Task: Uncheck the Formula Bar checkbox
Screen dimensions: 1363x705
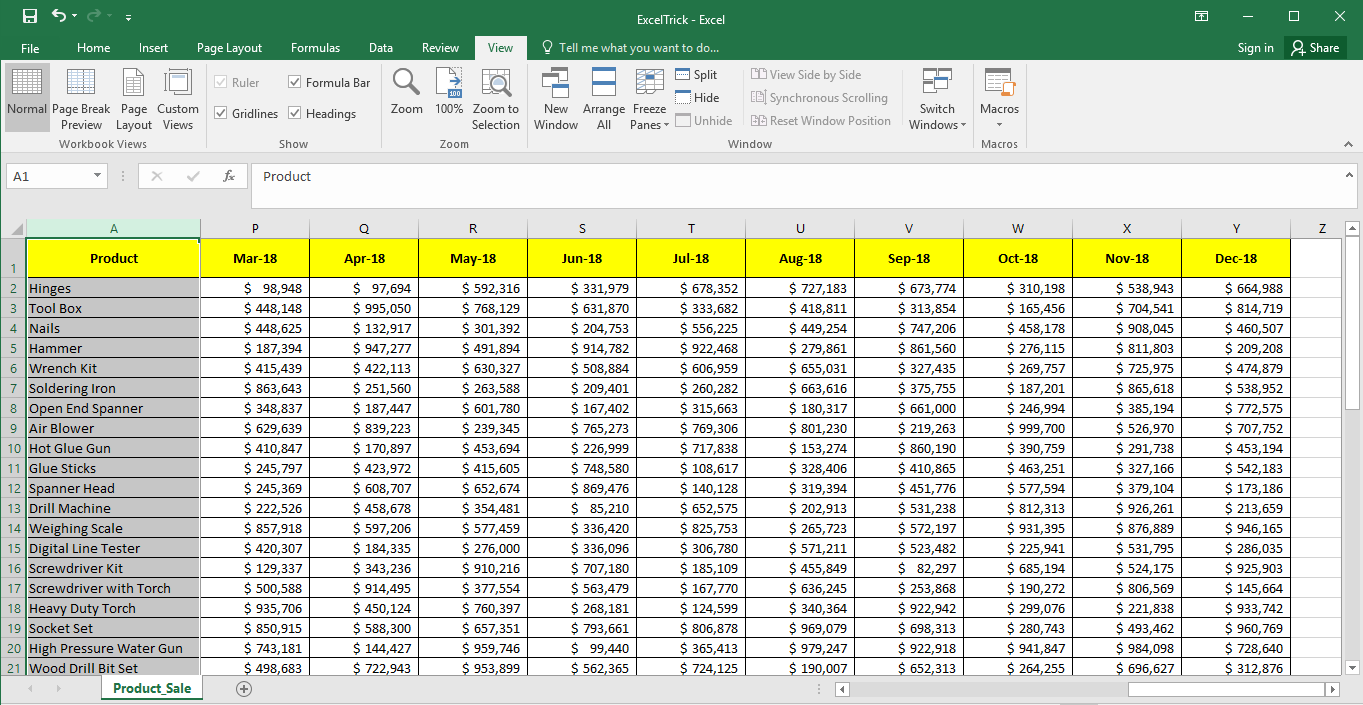Action: coord(295,83)
